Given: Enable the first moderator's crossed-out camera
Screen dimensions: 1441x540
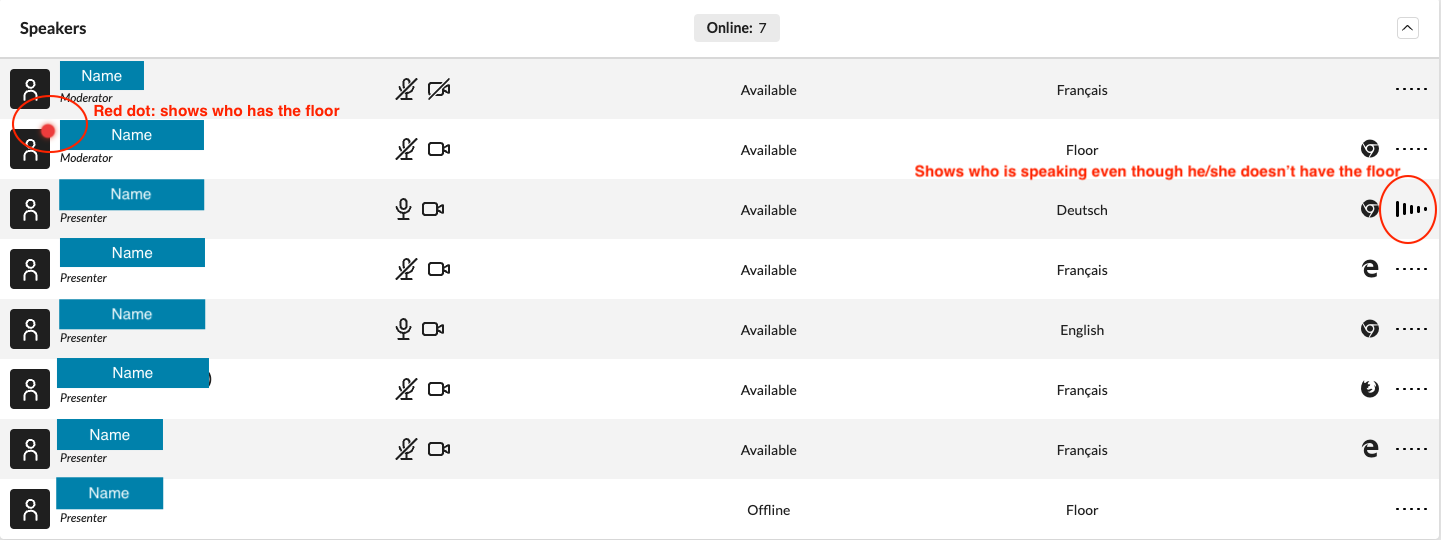Looking at the screenshot, I should [438, 90].
